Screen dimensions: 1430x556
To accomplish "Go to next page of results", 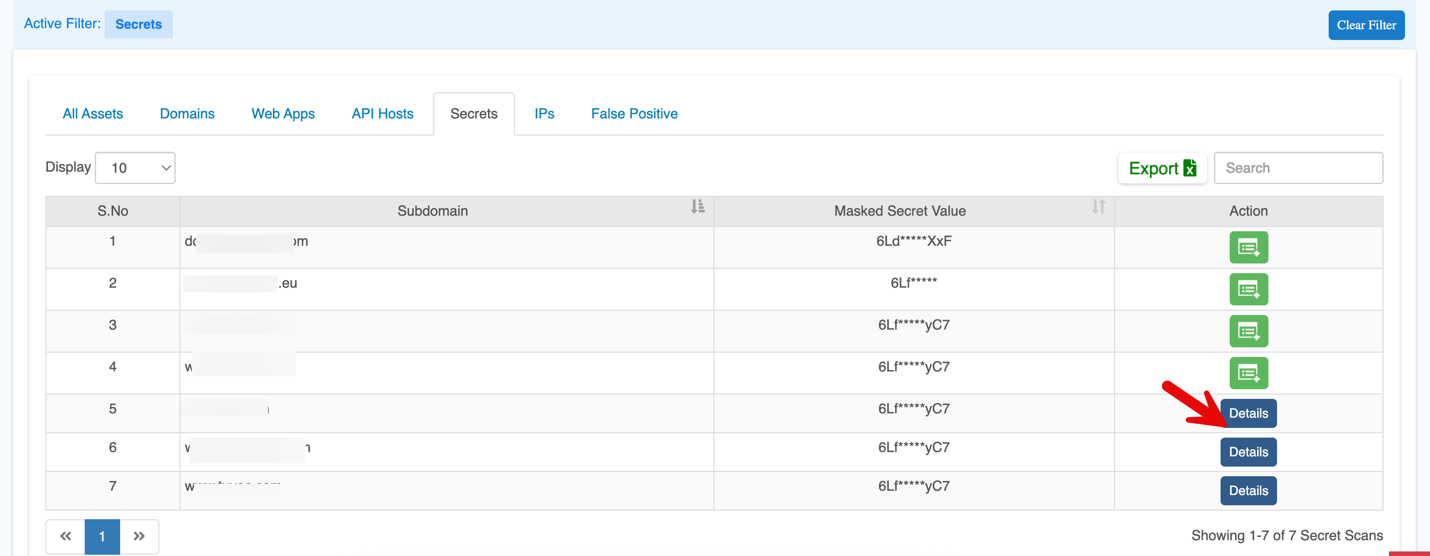I will (139, 537).
